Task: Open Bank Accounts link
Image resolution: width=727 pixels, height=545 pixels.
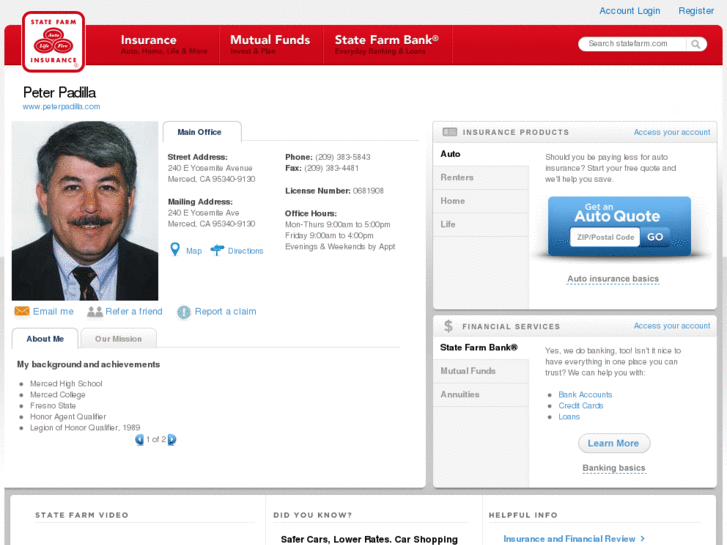Action: click(585, 395)
